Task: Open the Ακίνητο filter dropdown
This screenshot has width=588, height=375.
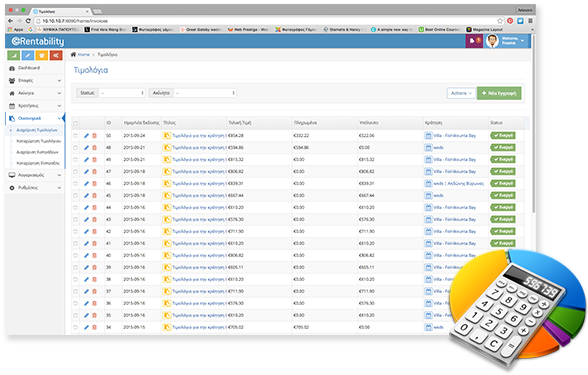Action: click(205, 93)
